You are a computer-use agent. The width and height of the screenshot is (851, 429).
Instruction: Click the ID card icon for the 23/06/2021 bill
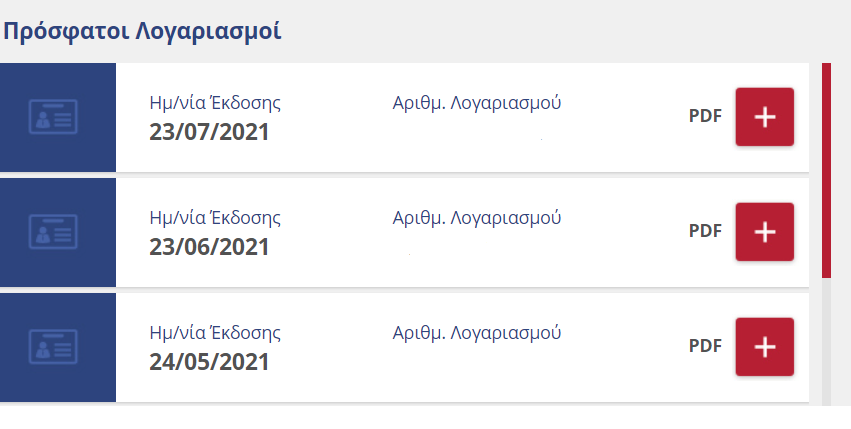tap(53, 232)
